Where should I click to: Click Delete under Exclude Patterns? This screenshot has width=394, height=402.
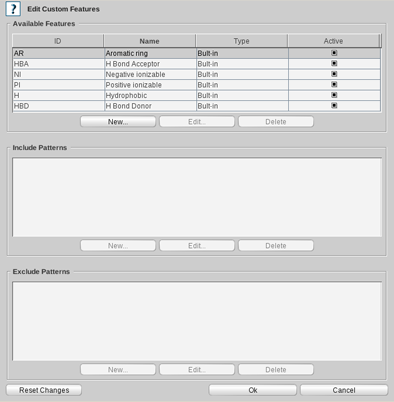pyautogui.click(x=276, y=370)
